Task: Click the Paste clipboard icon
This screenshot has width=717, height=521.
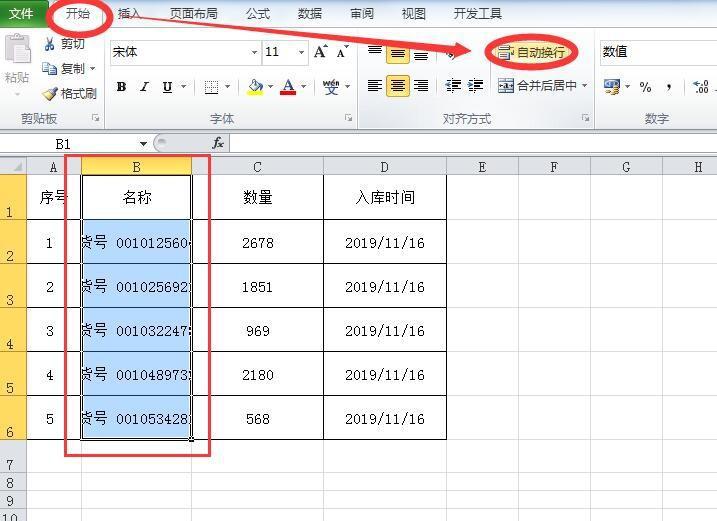Action: [x=17, y=49]
